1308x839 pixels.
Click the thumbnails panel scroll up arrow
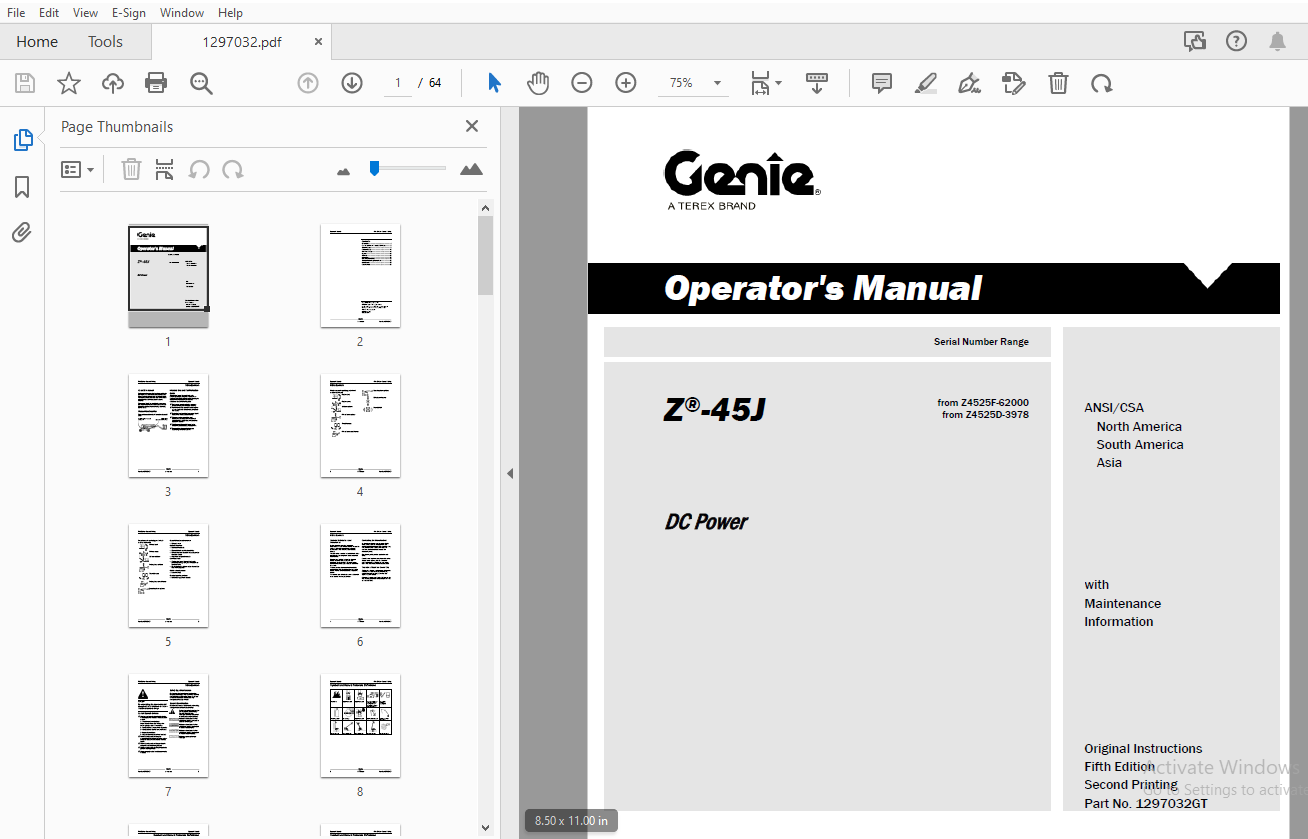pos(486,208)
